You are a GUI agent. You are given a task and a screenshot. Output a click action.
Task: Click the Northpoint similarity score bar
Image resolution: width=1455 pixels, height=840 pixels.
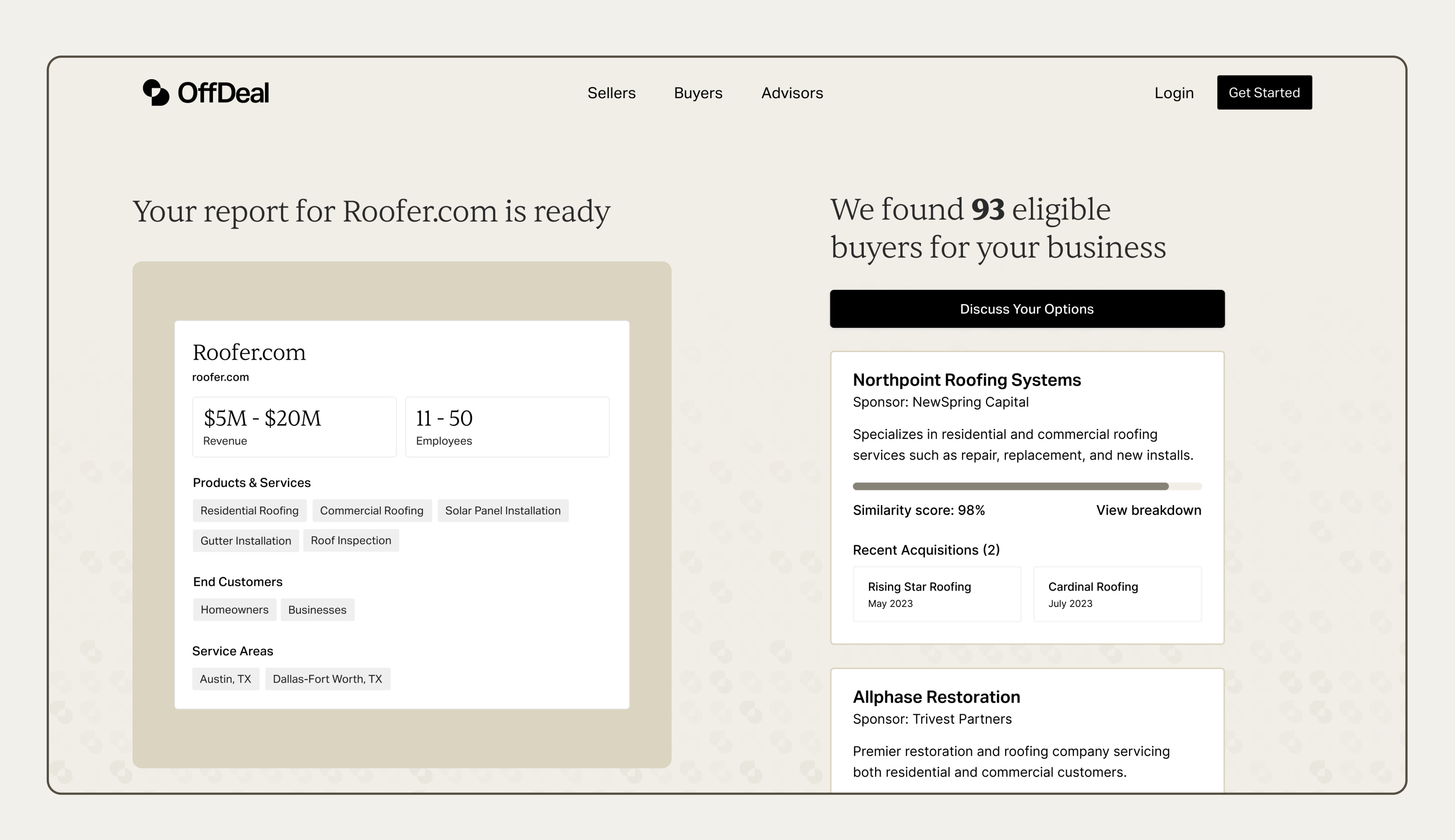[1027, 486]
